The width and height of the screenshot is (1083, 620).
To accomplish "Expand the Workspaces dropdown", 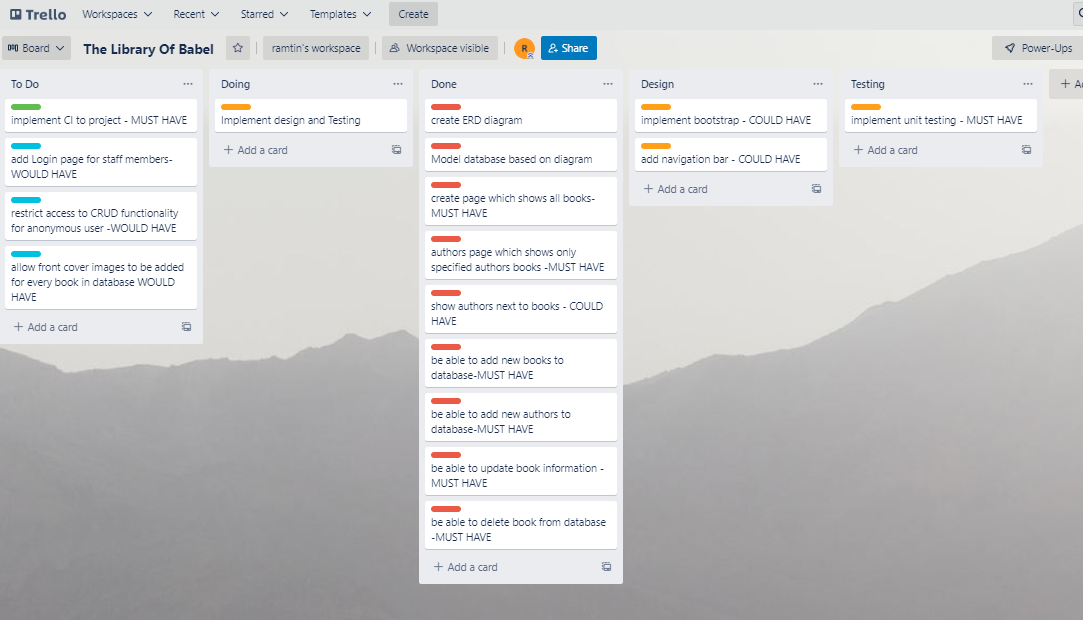I will pyautogui.click(x=117, y=14).
